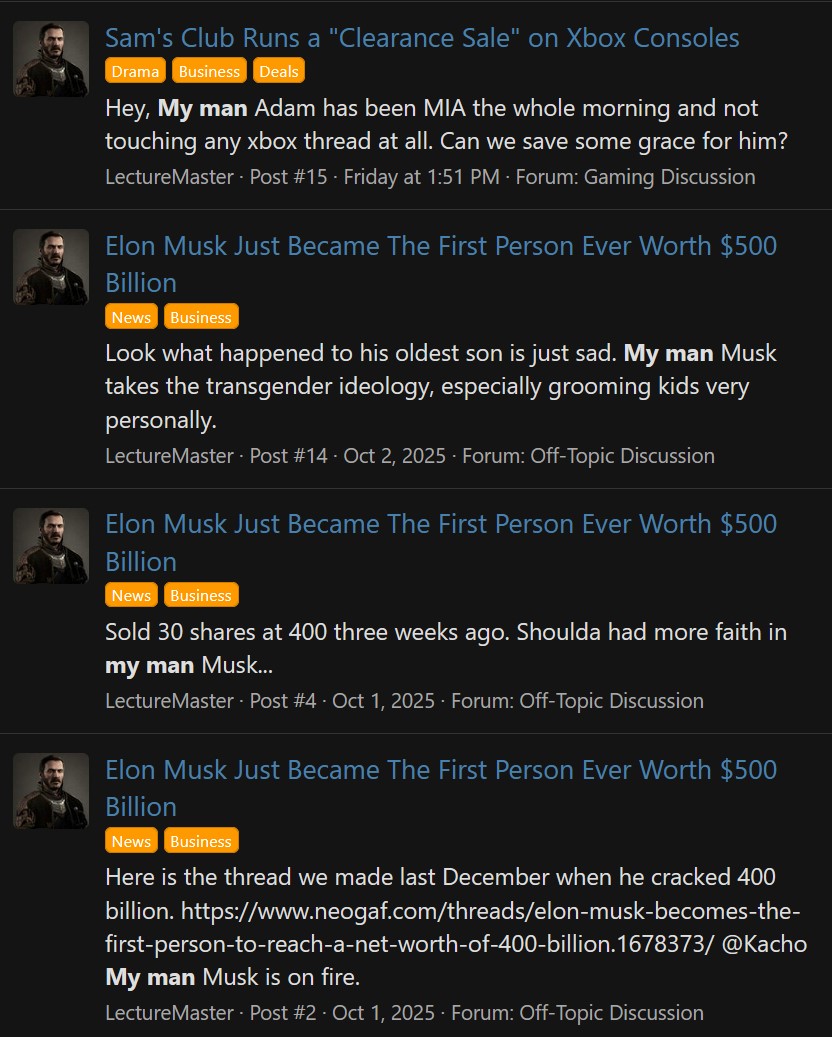This screenshot has width=832, height=1037.
Task: Choose the Business tag on the Post #2 result
Action: [201, 841]
